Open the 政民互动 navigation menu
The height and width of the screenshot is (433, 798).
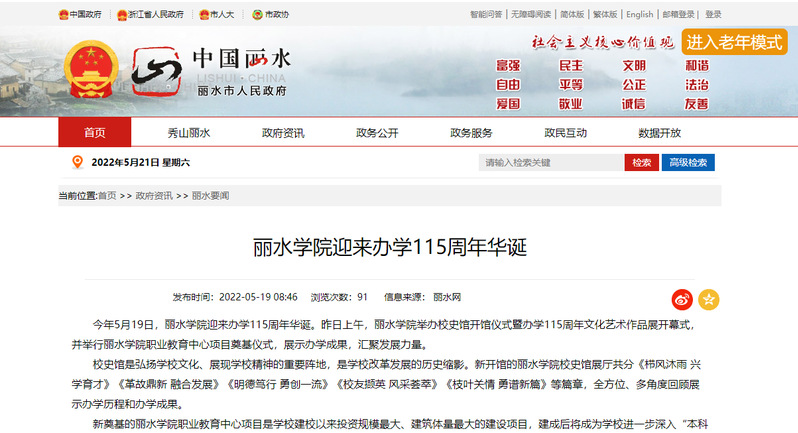[565, 133]
